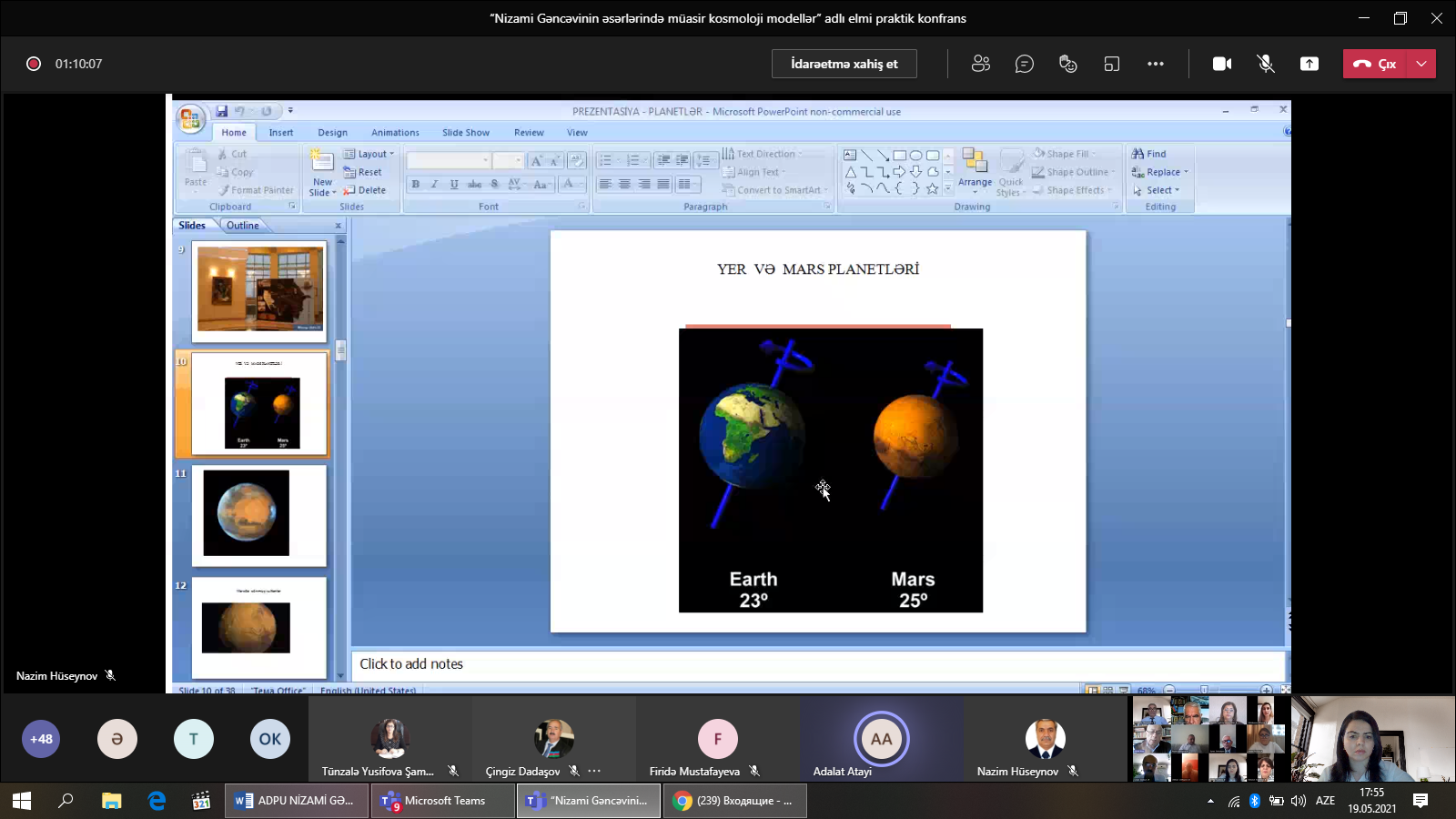Open More actions ellipsis menu
The height and width of the screenshot is (819, 1456).
pyautogui.click(x=1155, y=64)
